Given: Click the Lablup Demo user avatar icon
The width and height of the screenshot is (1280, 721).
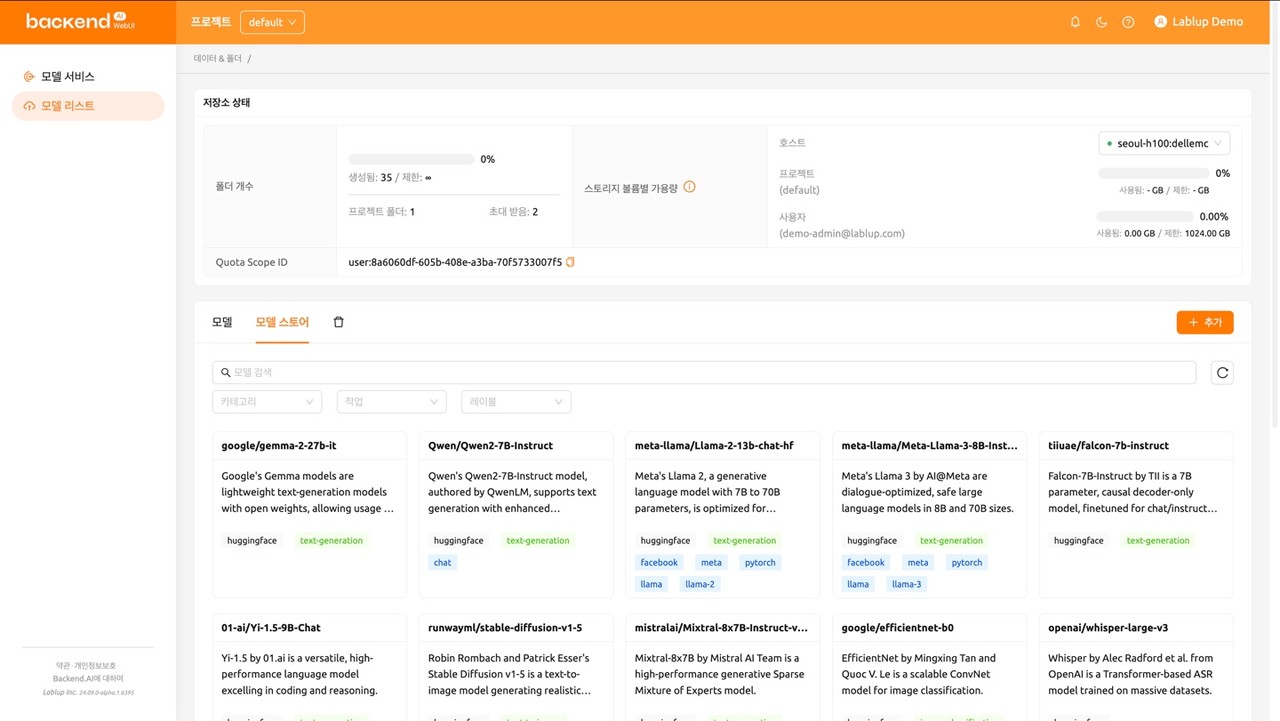Looking at the screenshot, I should pos(1160,22).
